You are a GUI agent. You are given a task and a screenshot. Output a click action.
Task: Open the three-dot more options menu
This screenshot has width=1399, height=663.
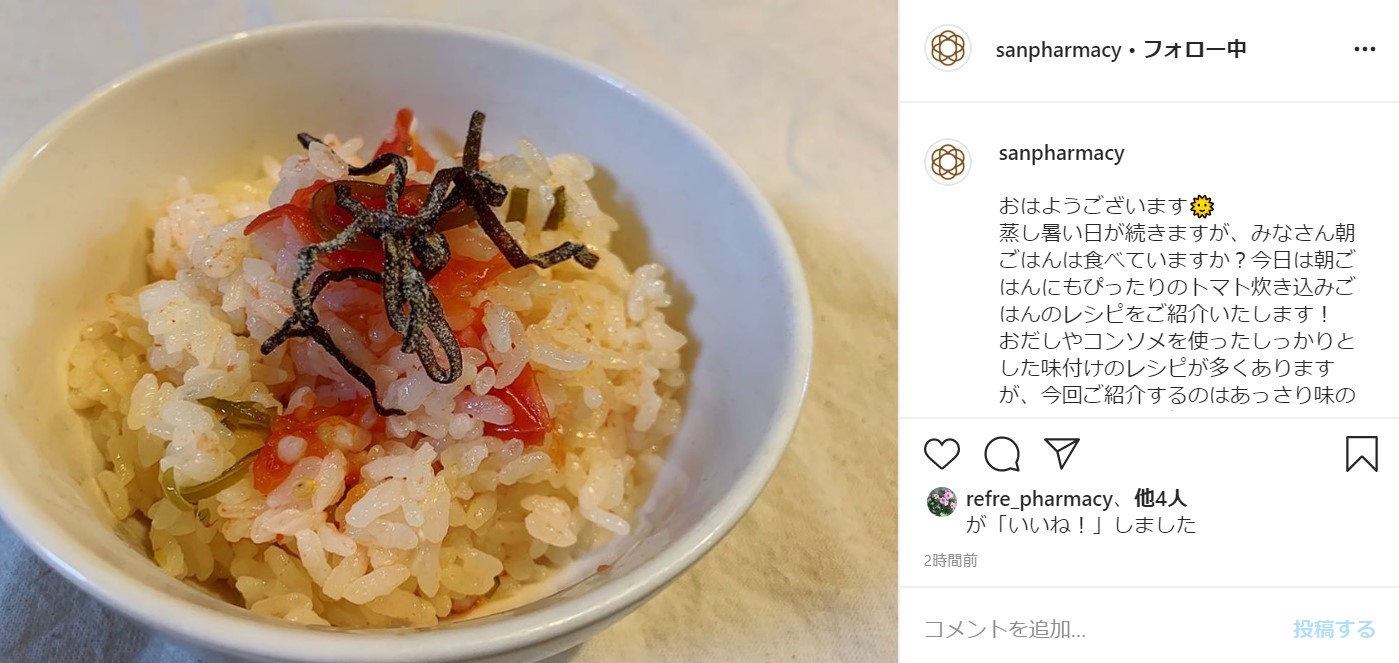pyautogui.click(x=1365, y=49)
